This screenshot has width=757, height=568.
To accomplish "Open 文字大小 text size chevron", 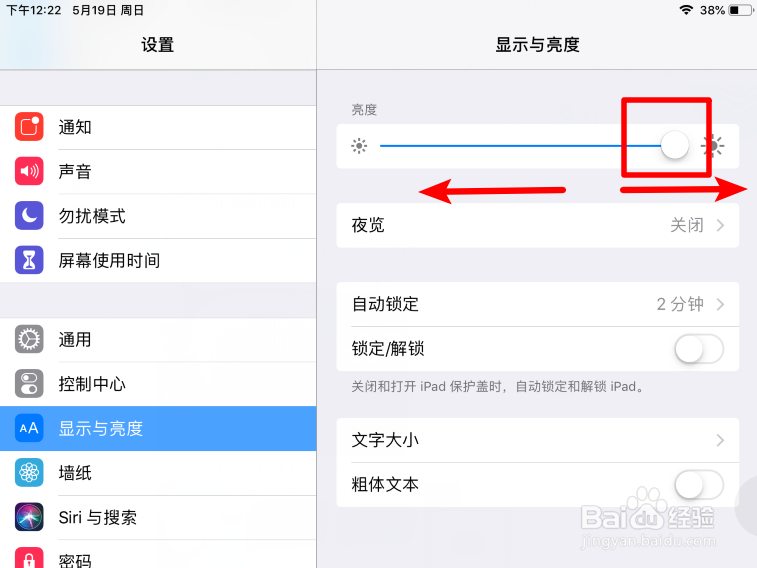I will pyautogui.click(x=720, y=441).
